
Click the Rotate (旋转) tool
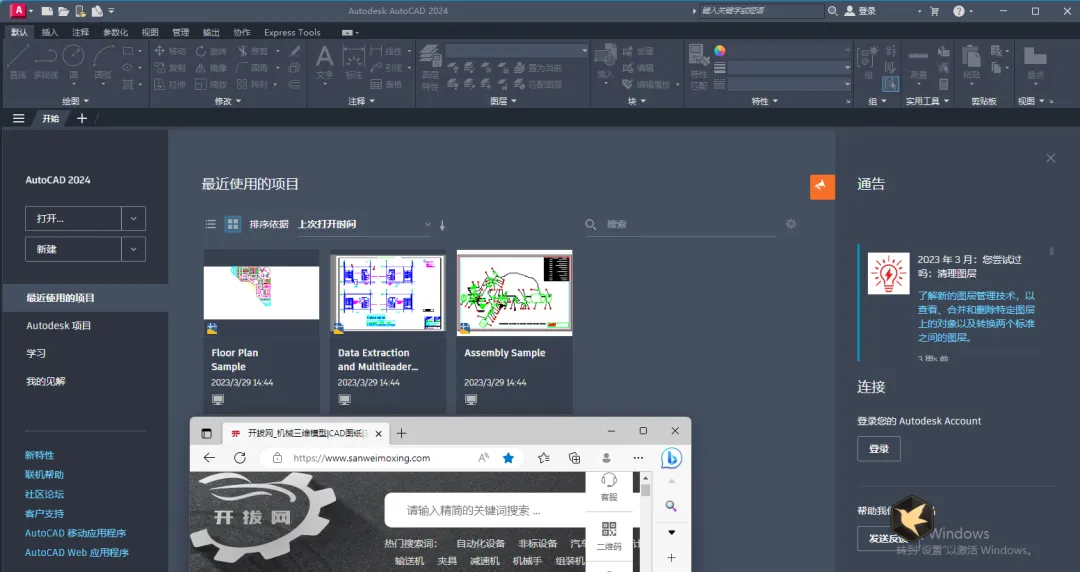[211, 51]
